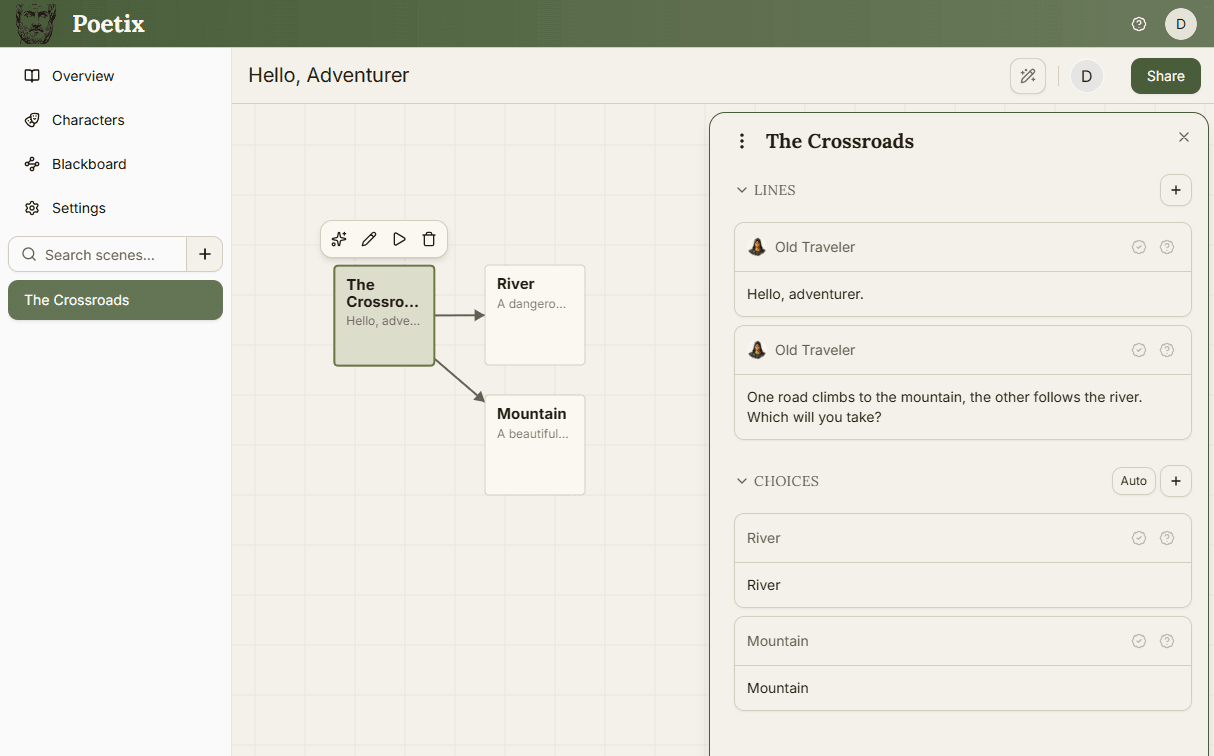The width and height of the screenshot is (1214, 756).
Task: Click the pencil edit icon in the node toolbar
Action: (369, 239)
